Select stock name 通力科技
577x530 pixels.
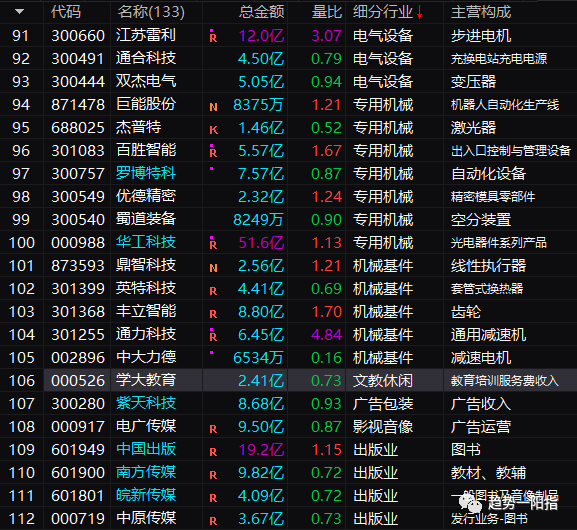[x=146, y=335]
